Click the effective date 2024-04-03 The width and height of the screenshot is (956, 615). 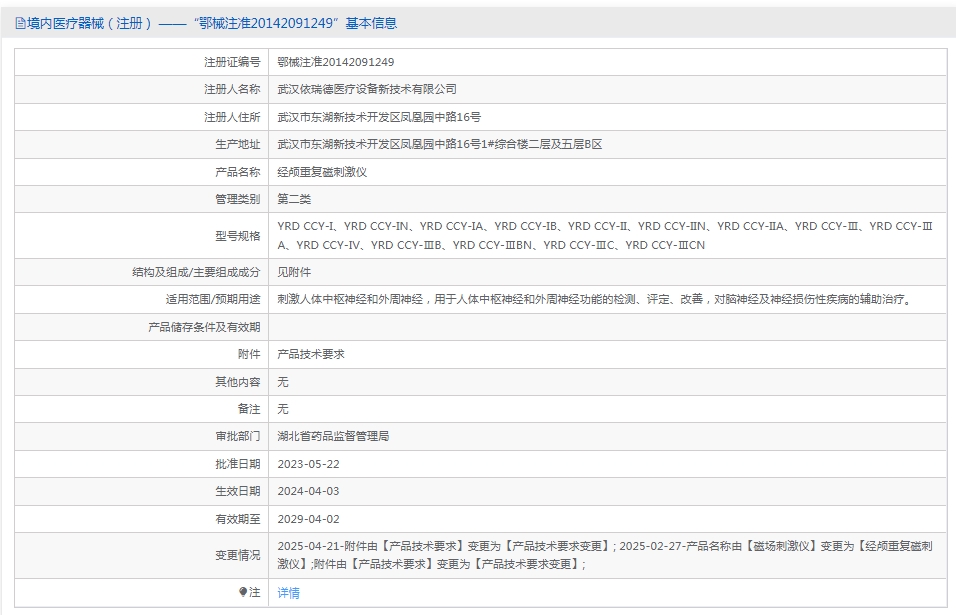click(309, 491)
